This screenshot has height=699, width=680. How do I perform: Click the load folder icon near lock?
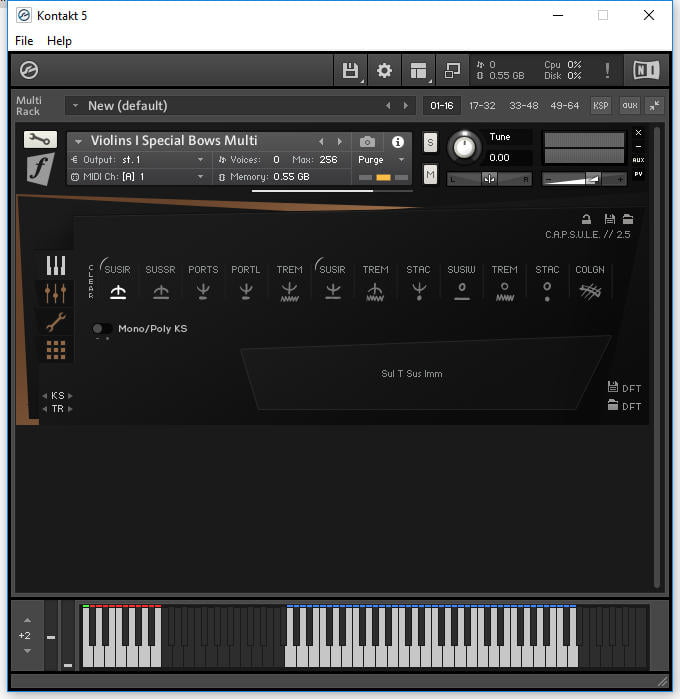point(628,219)
